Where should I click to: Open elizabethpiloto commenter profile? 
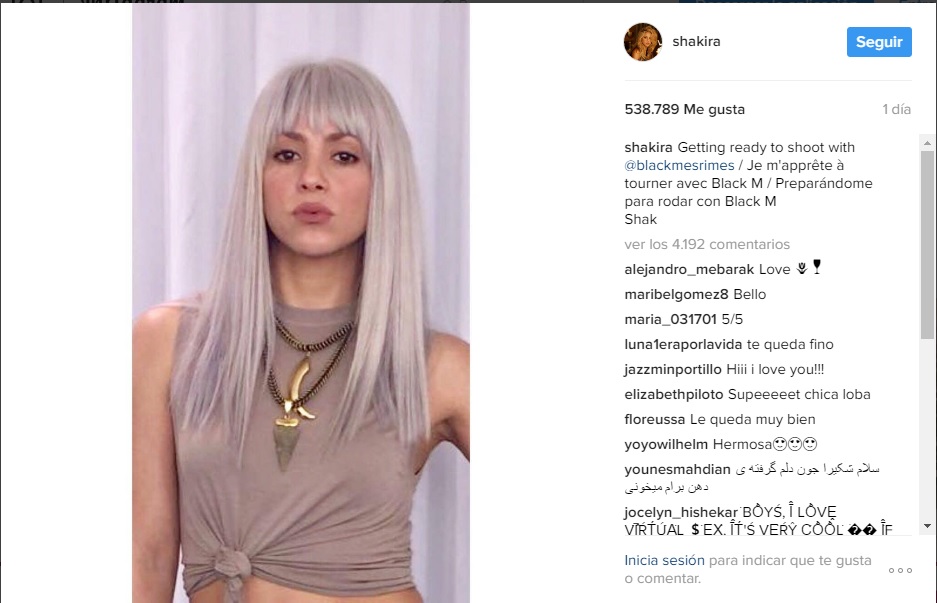[674, 395]
